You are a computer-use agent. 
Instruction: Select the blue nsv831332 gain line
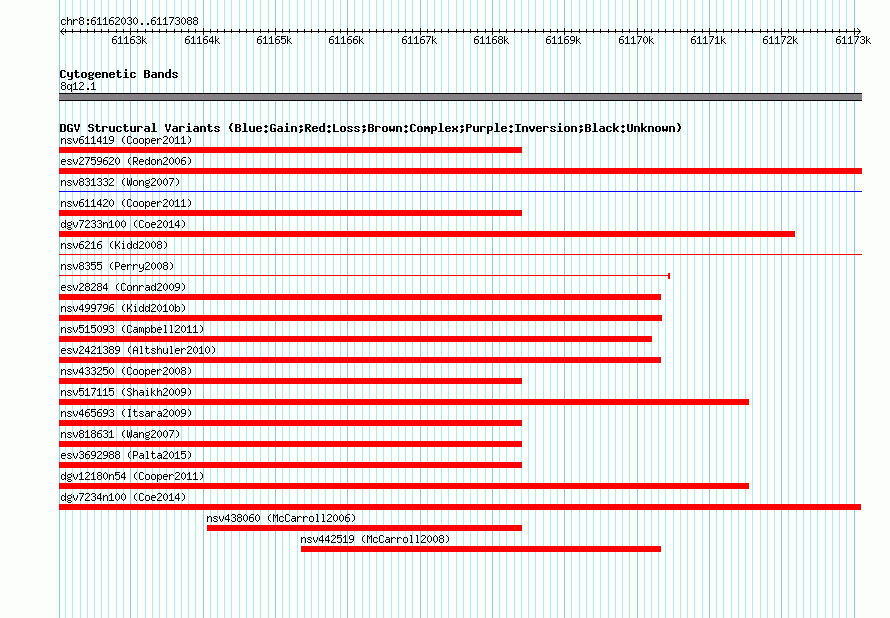pos(460,192)
